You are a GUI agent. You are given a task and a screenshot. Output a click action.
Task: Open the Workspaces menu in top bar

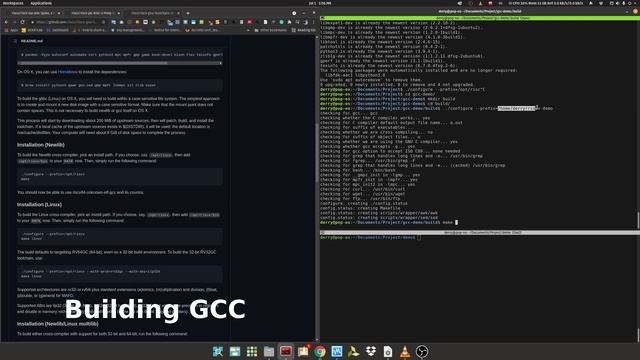[x=13, y=3]
